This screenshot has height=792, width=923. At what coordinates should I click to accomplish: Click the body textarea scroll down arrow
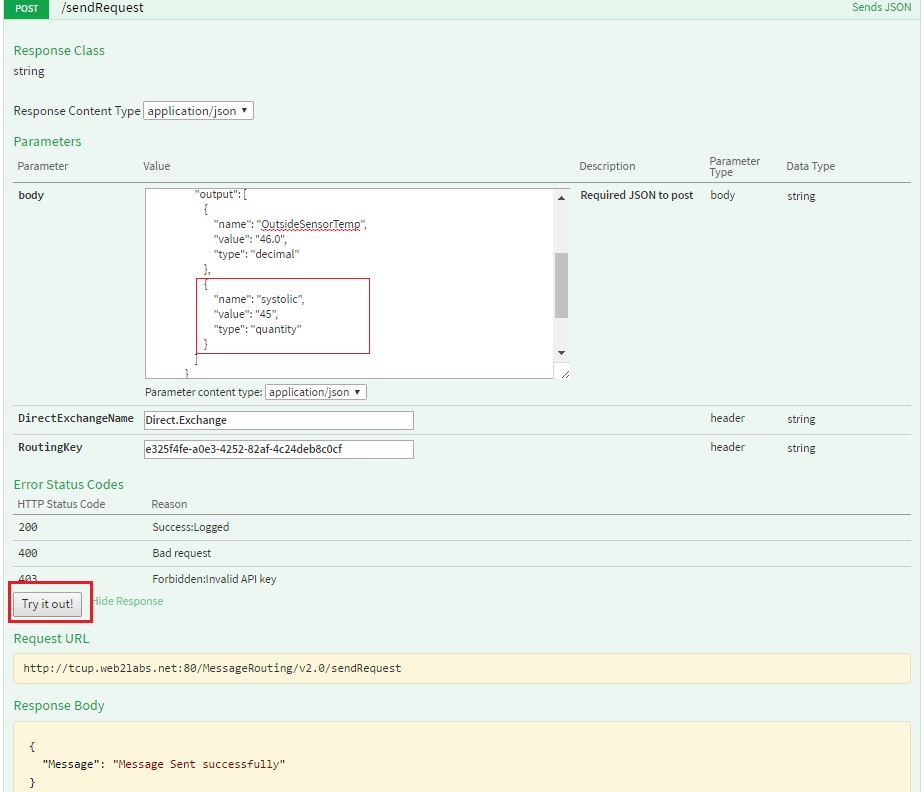pyautogui.click(x=562, y=353)
